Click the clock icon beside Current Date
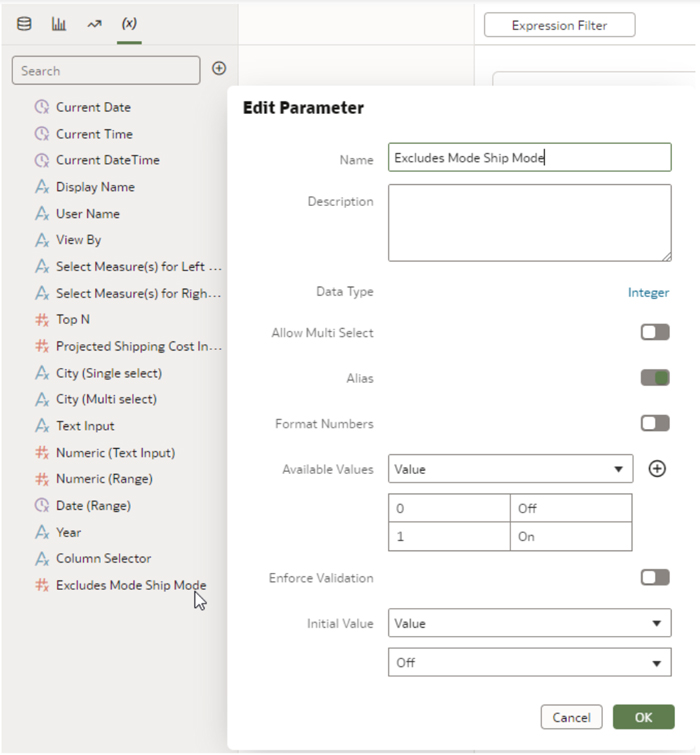Screen dimensions: 700x755 pos(42,107)
